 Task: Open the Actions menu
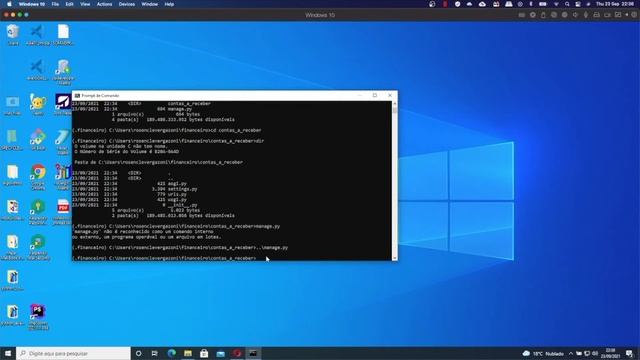104,4
